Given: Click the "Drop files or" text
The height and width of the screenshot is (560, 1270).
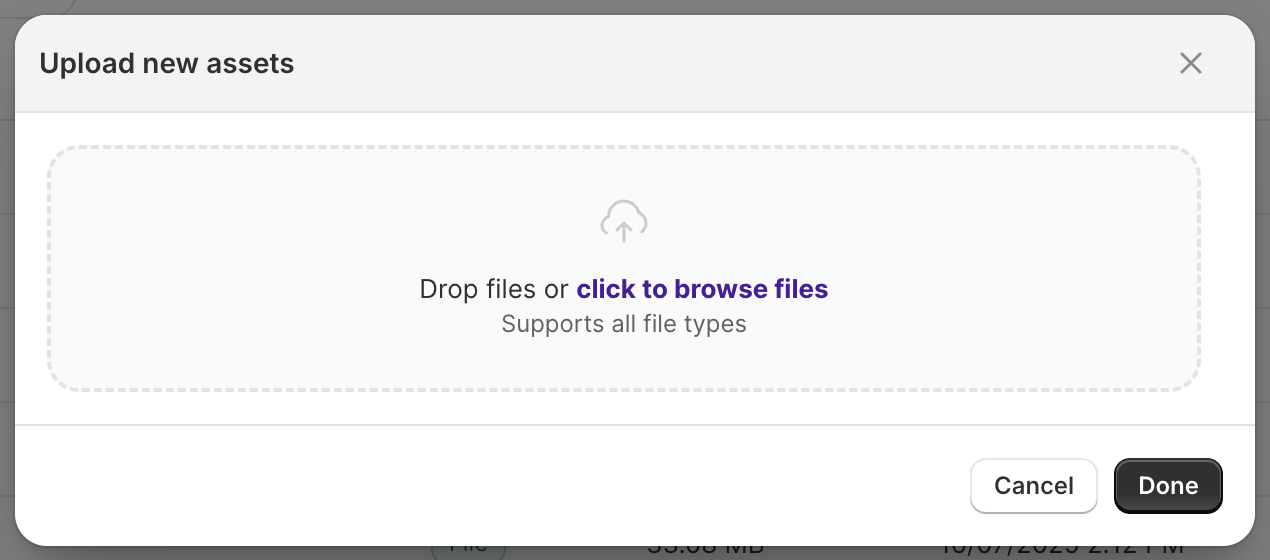Looking at the screenshot, I should (494, 290).
